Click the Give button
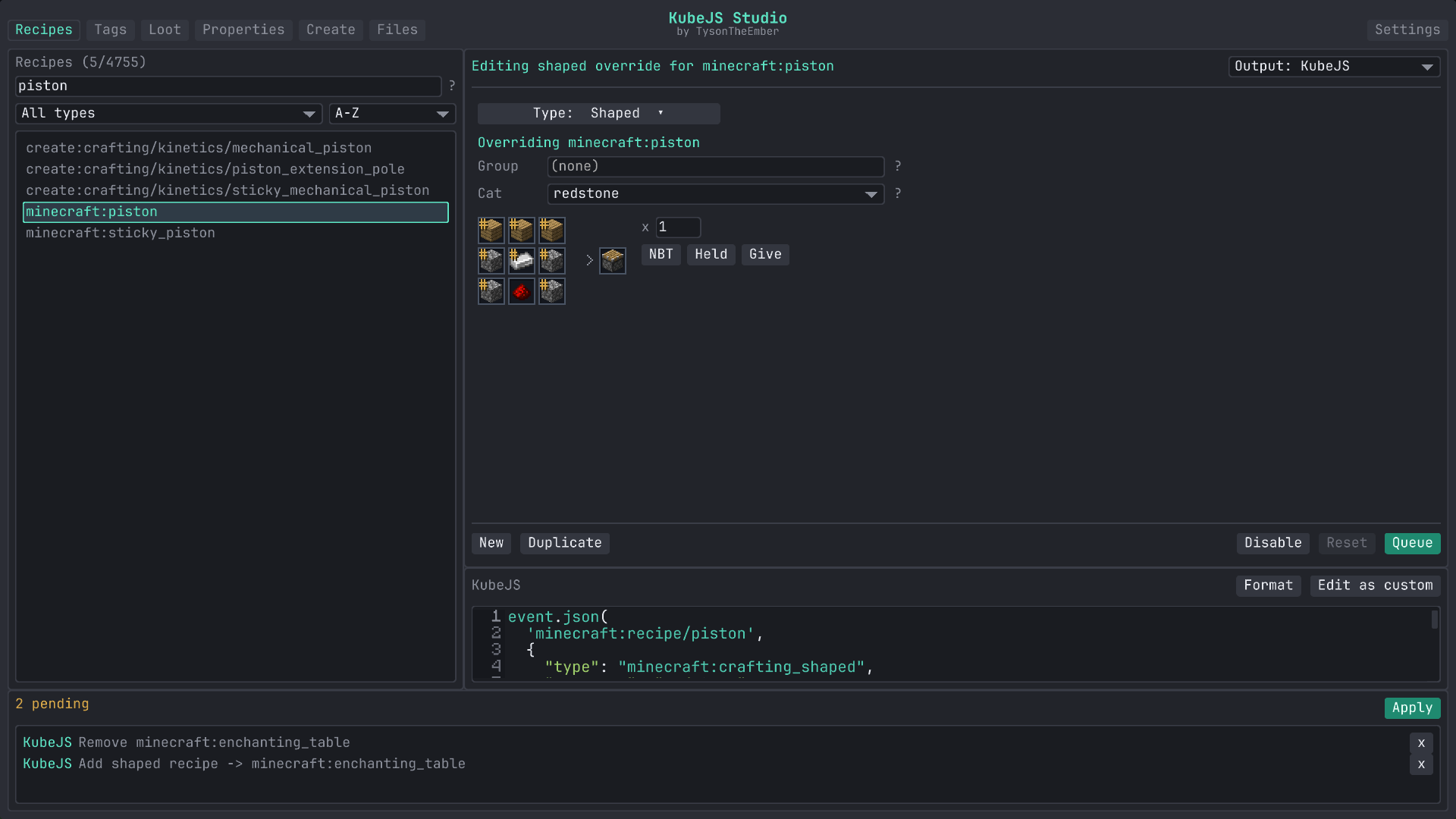This screenshot has height=819, width=1456. point(765,255)
